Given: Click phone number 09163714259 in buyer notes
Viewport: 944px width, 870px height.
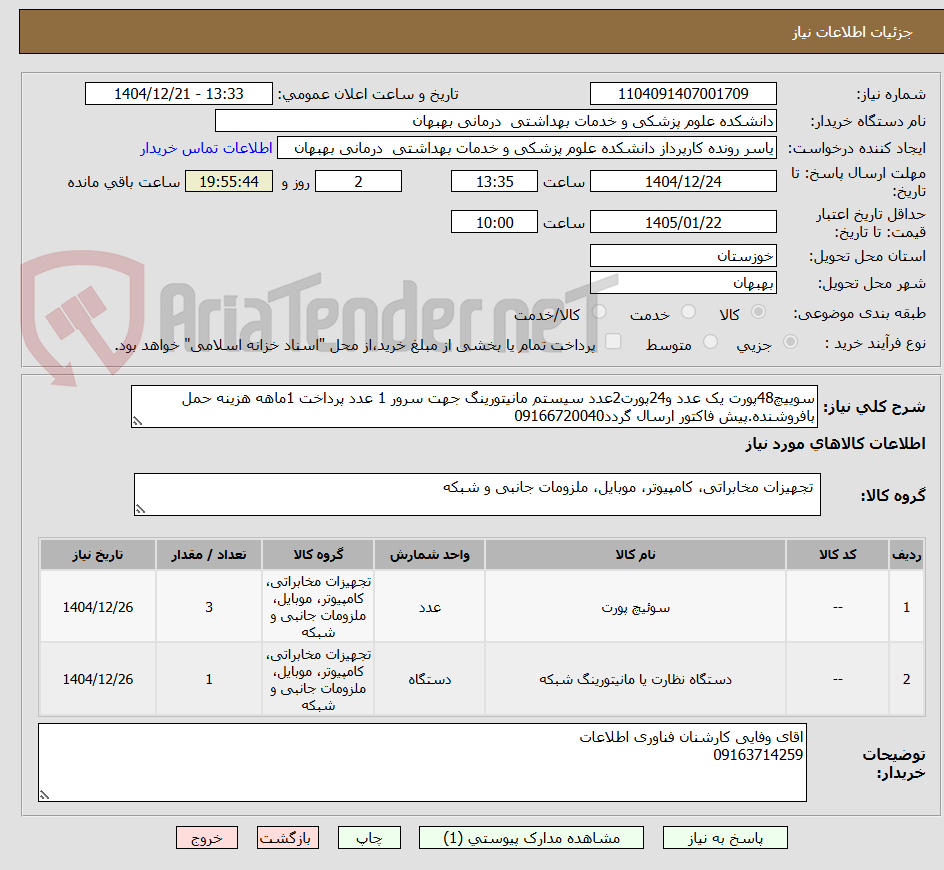Looking at the screenshot, I should tap(758, 755).
